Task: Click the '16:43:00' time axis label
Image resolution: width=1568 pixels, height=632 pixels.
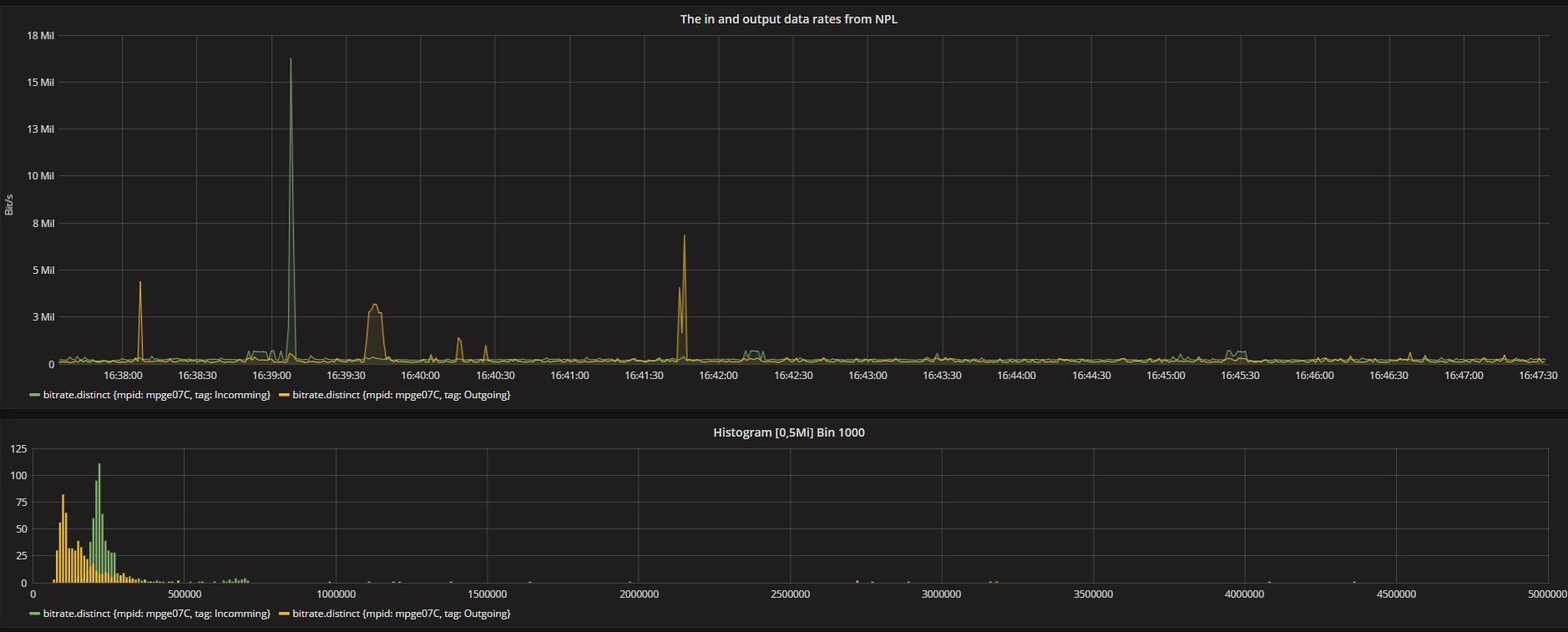Action: pos(867,376)
